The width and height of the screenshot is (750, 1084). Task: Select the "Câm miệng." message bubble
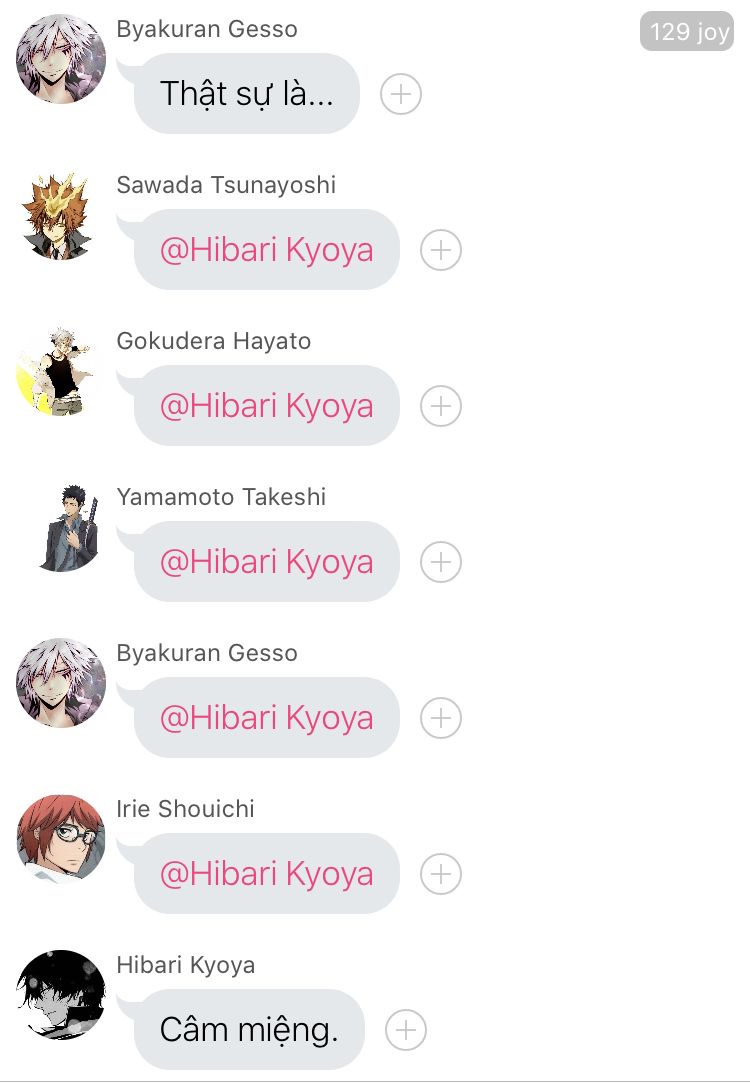pos(249,1029)
